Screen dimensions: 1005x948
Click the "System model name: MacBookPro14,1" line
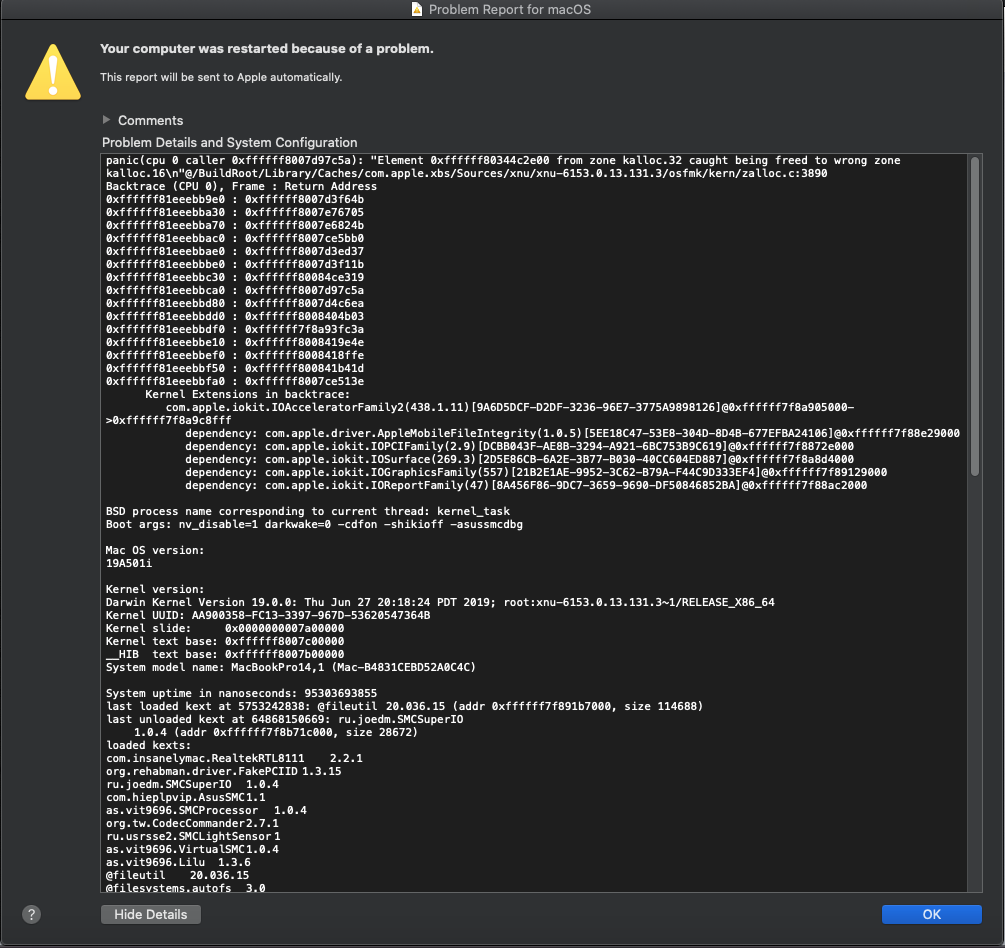pyautogui.click(x=290, y=667)
